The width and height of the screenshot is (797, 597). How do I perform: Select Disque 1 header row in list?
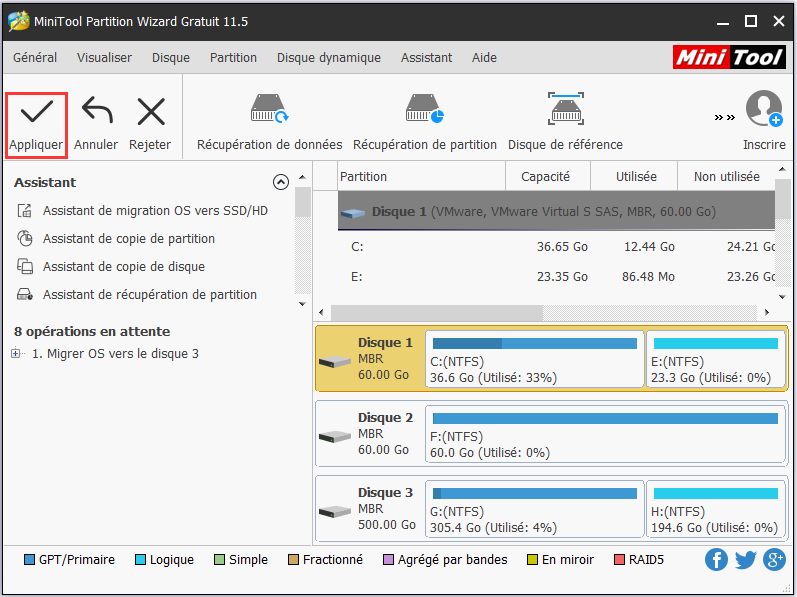point(556,211)
